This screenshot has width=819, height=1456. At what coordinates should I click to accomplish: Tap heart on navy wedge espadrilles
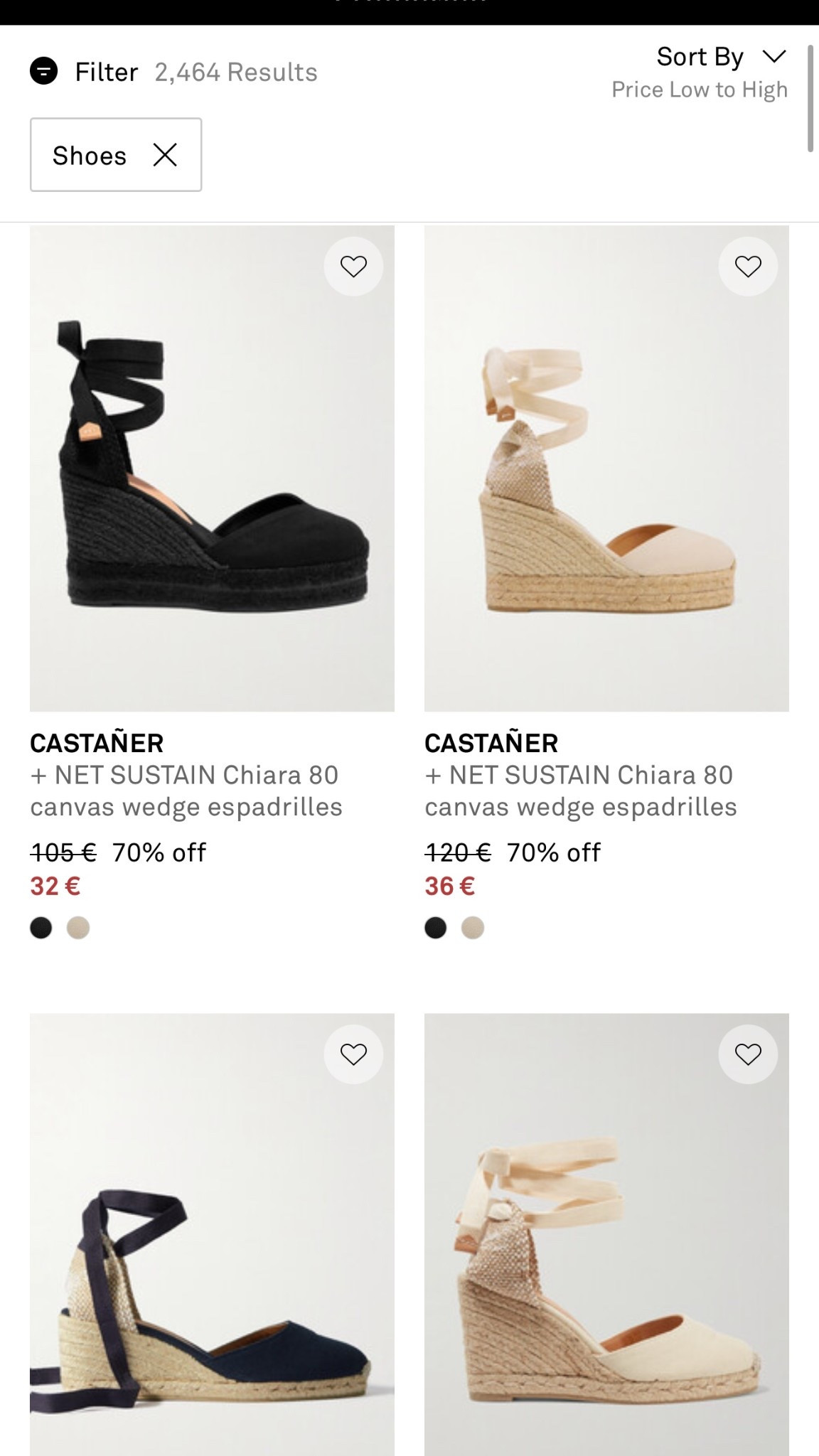coord(353,1054)
